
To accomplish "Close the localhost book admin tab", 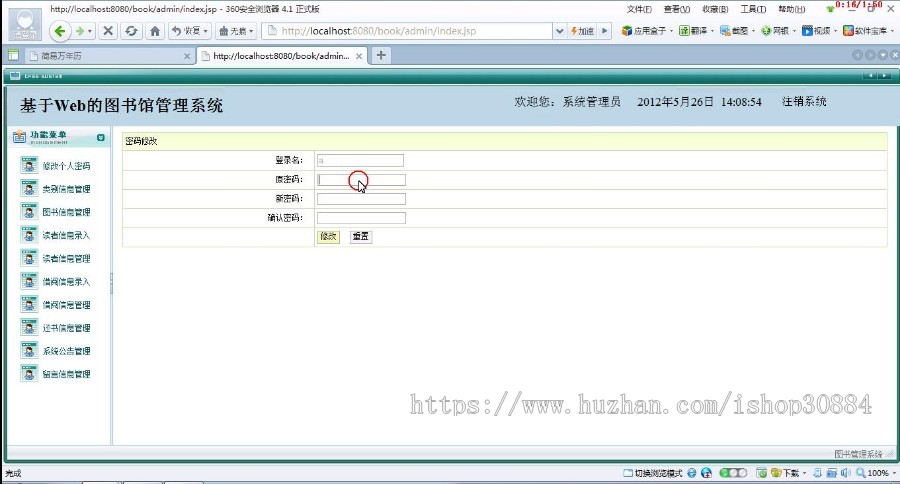I will (x=359, y=56).
